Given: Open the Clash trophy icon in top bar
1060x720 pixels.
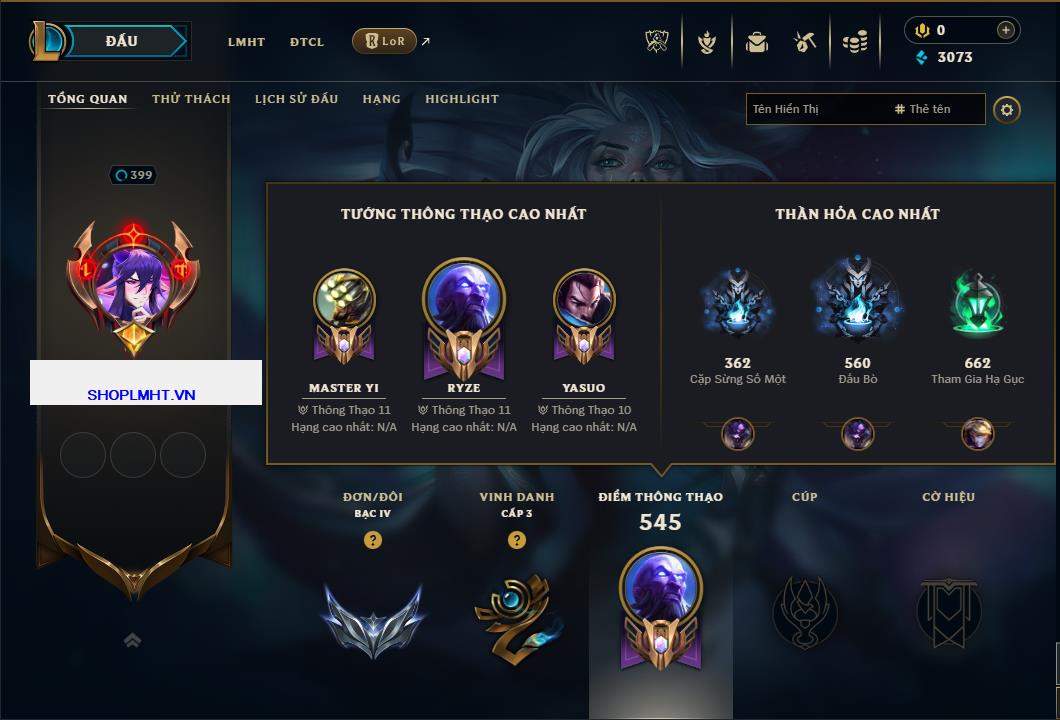Looking at the screenshot, I should (x=656, y=42).
